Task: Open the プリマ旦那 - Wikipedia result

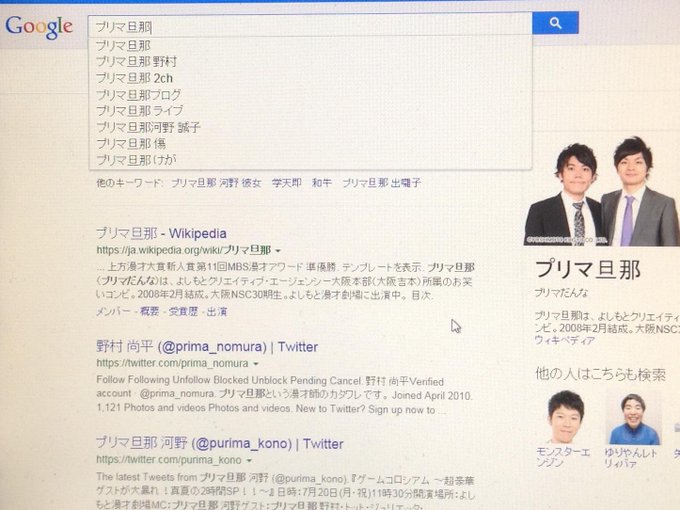Action: (x=161, y=233)
